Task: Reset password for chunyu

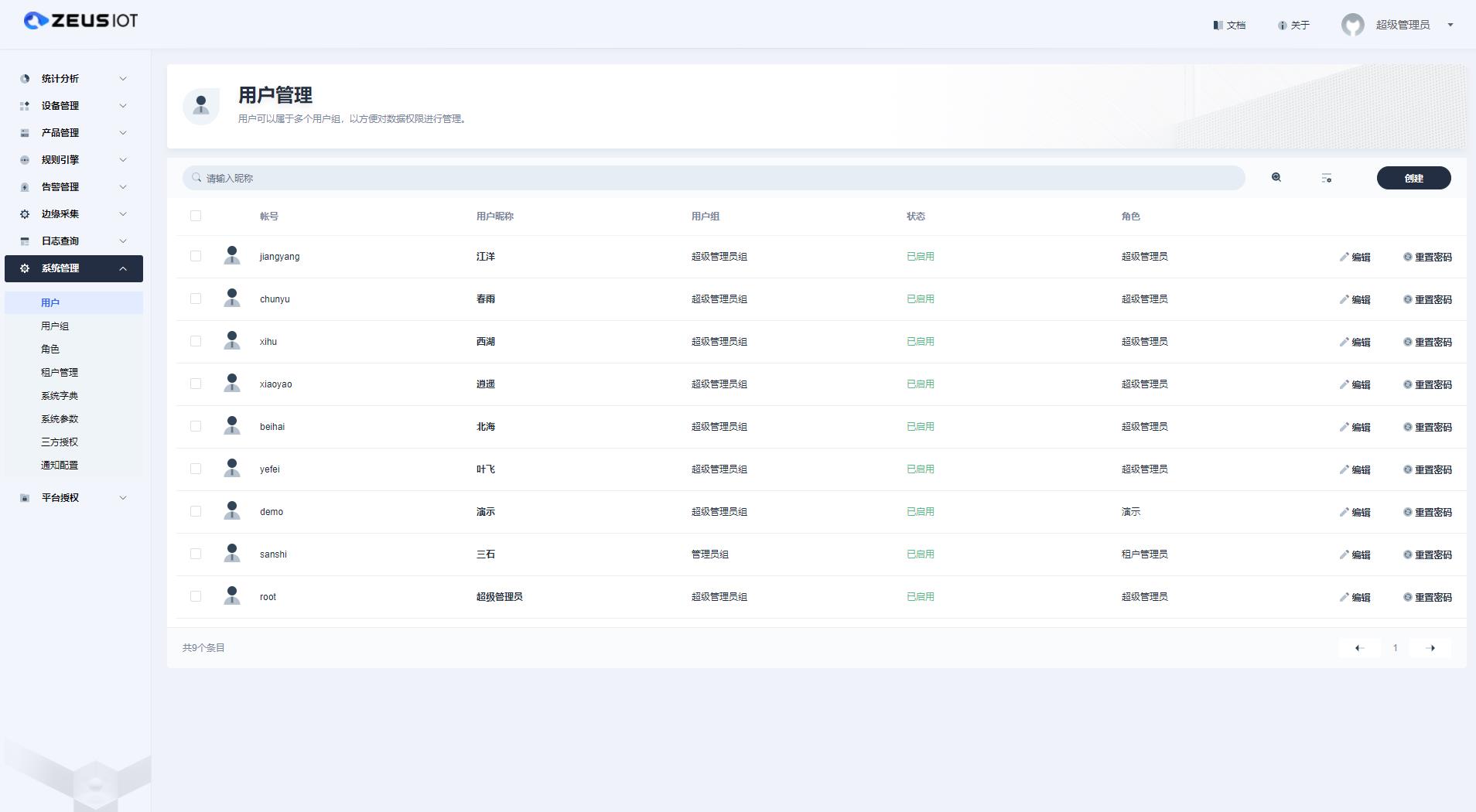Action: point(1428,300)
